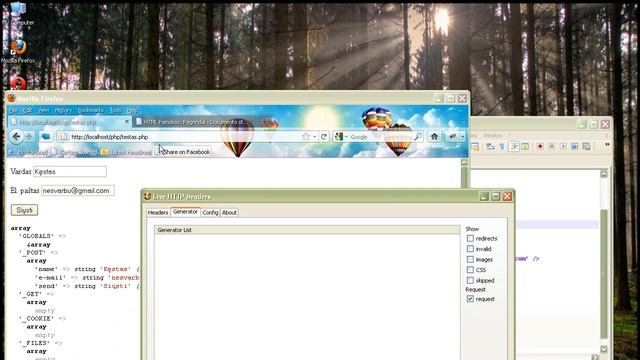Viewport: 640px width, 360px height.
Task: Select the Generator tab
Action: (x=185, y=212)
